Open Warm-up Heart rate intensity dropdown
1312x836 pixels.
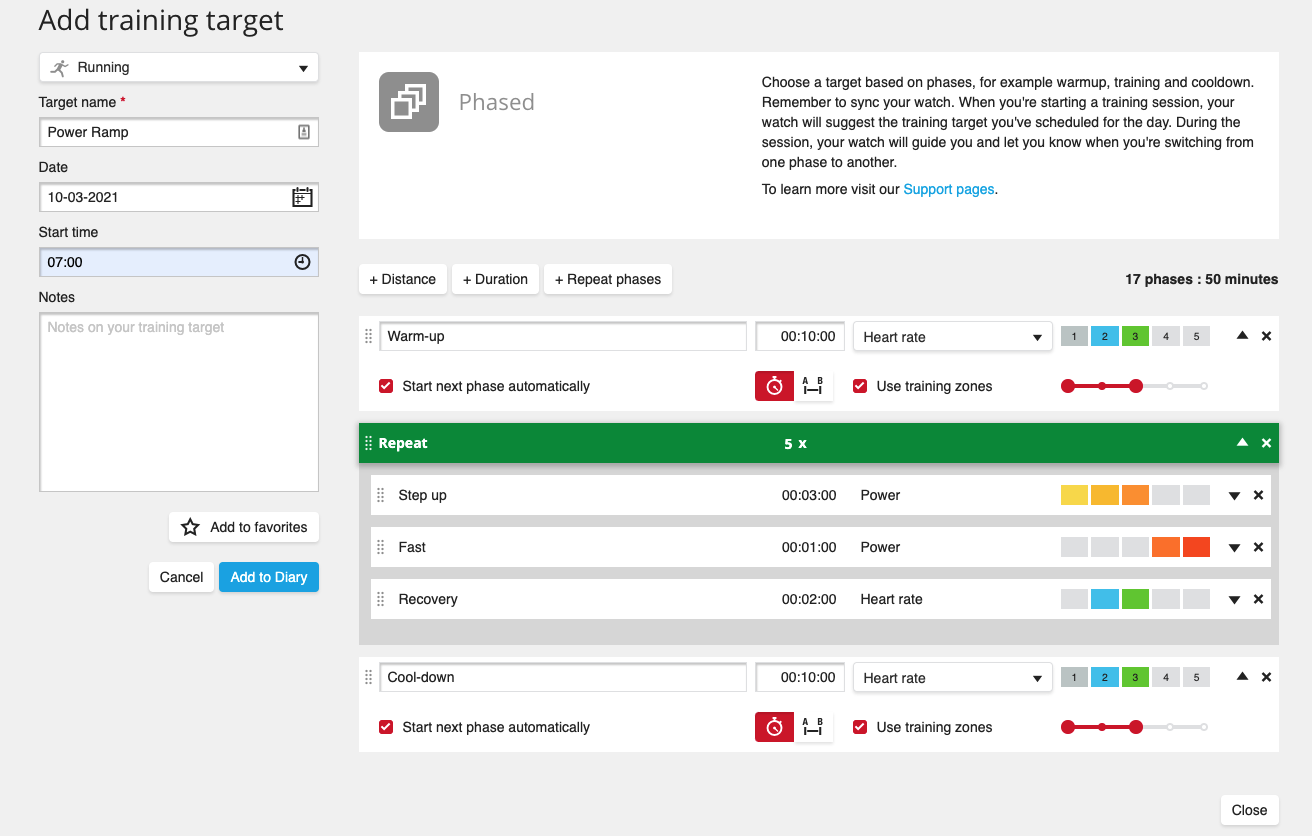[x=952, y=337]
